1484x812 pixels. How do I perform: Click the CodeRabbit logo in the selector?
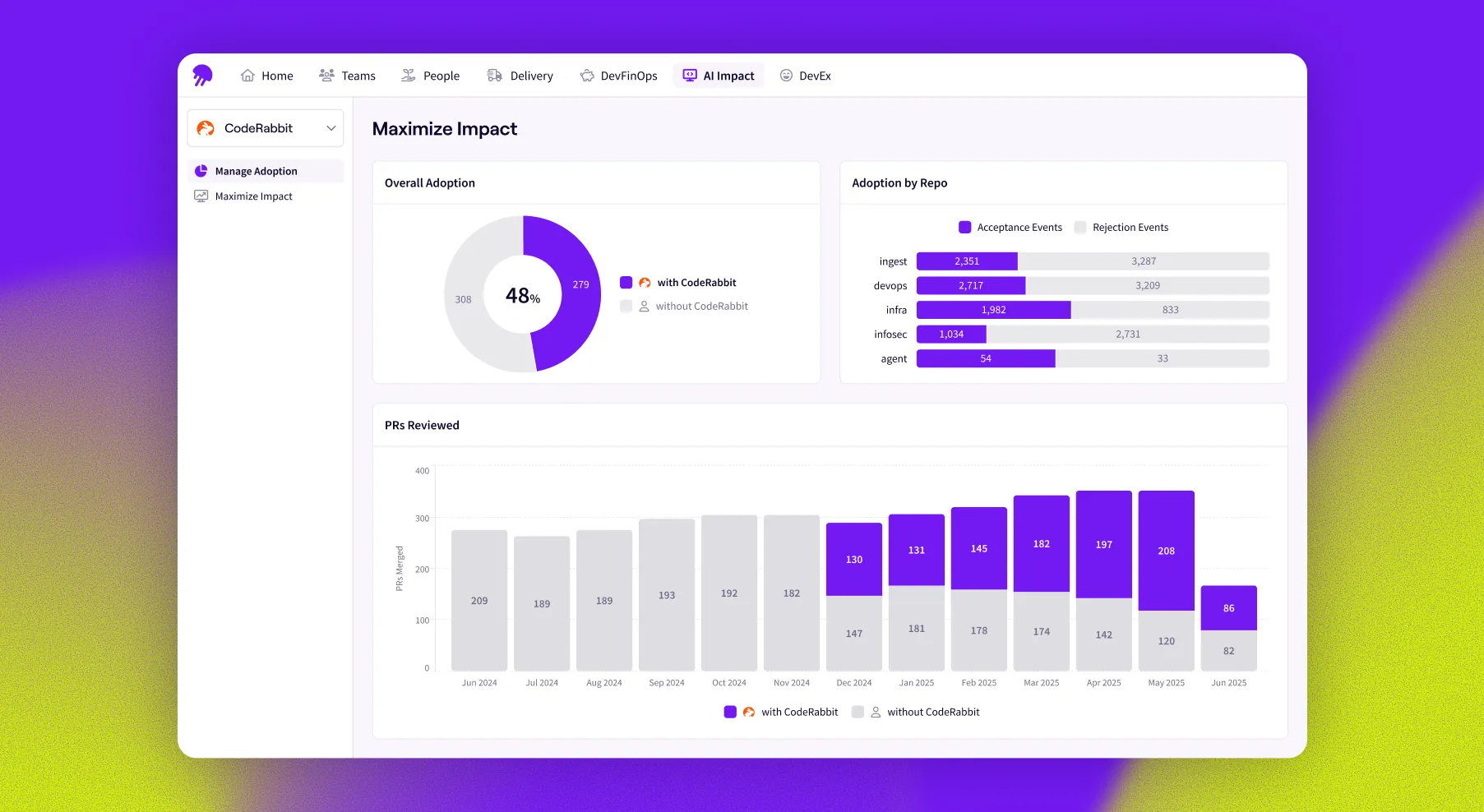tap(206, 128)
